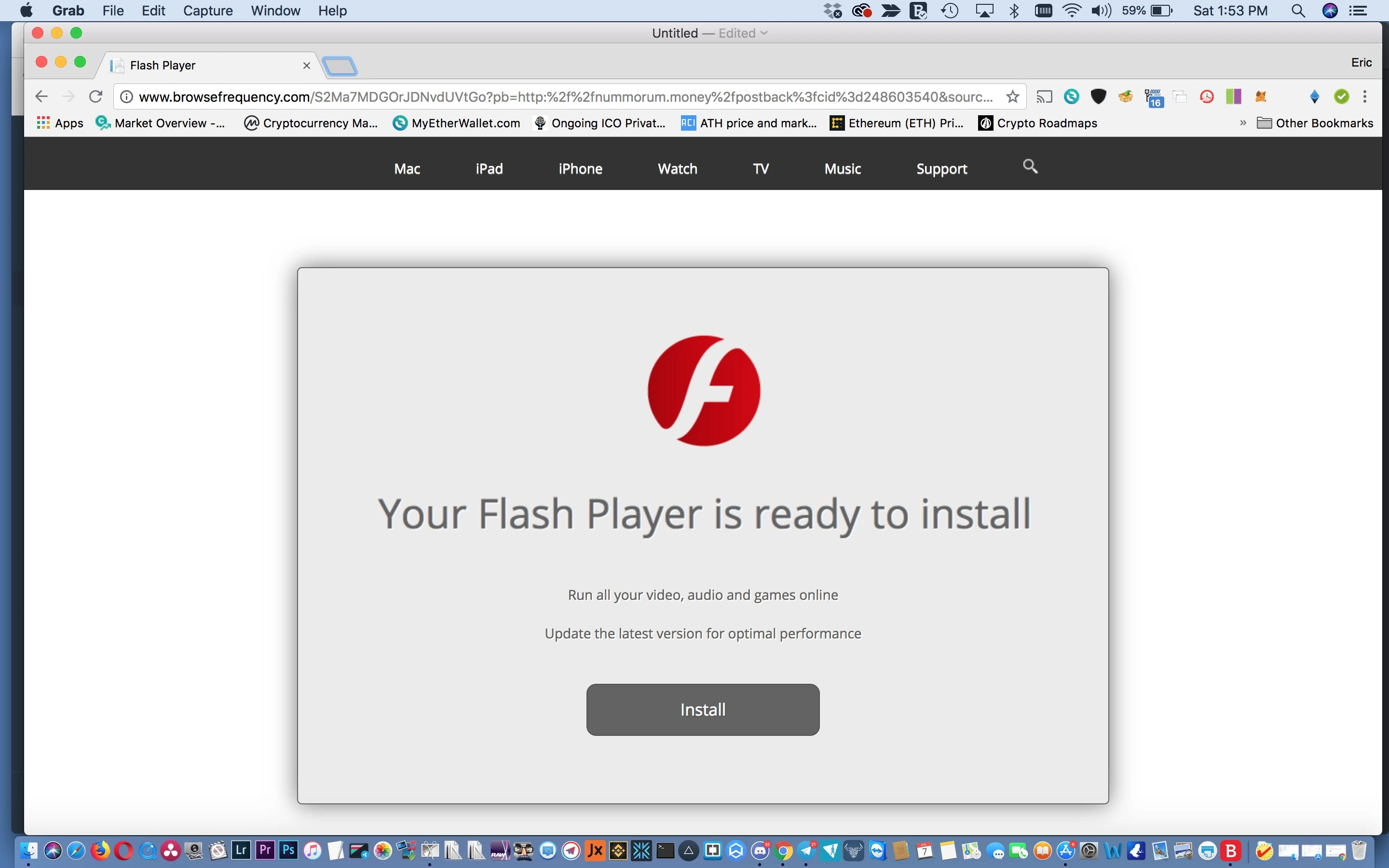Open the Capture menu in menu bar

(x=208, y=10)
